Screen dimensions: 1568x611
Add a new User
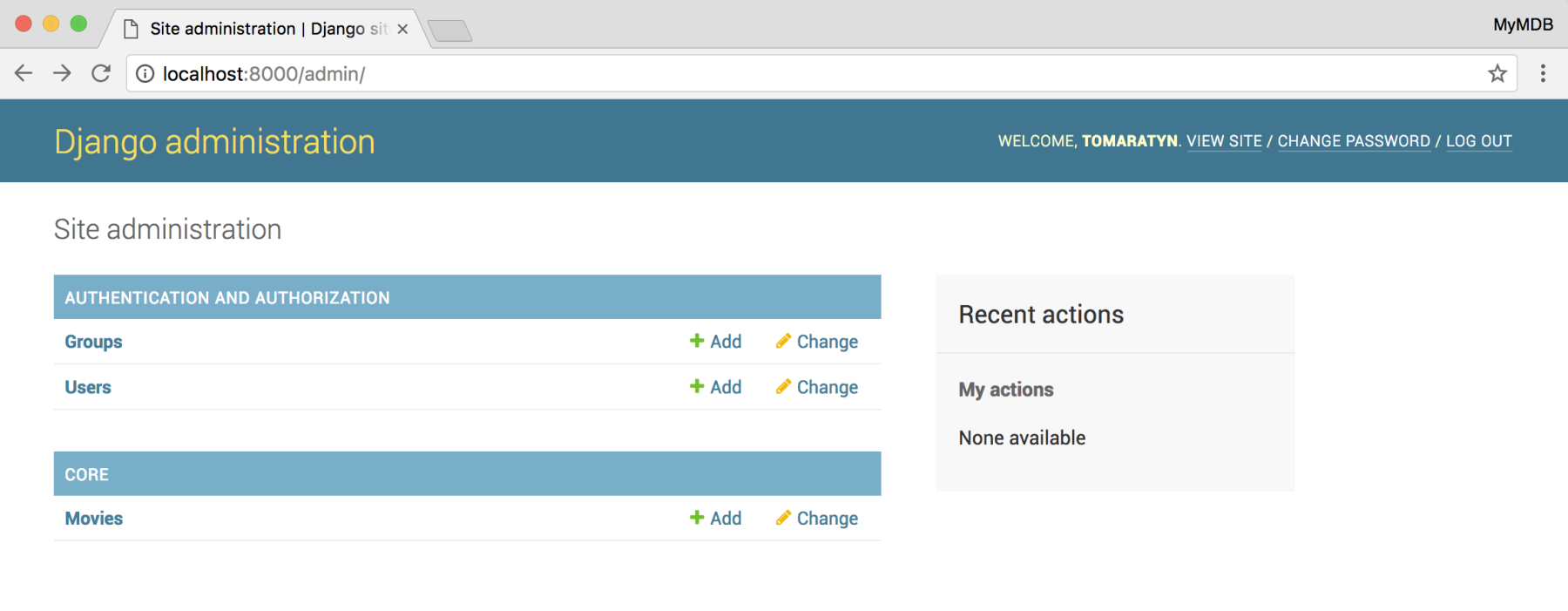coord(716,387)
